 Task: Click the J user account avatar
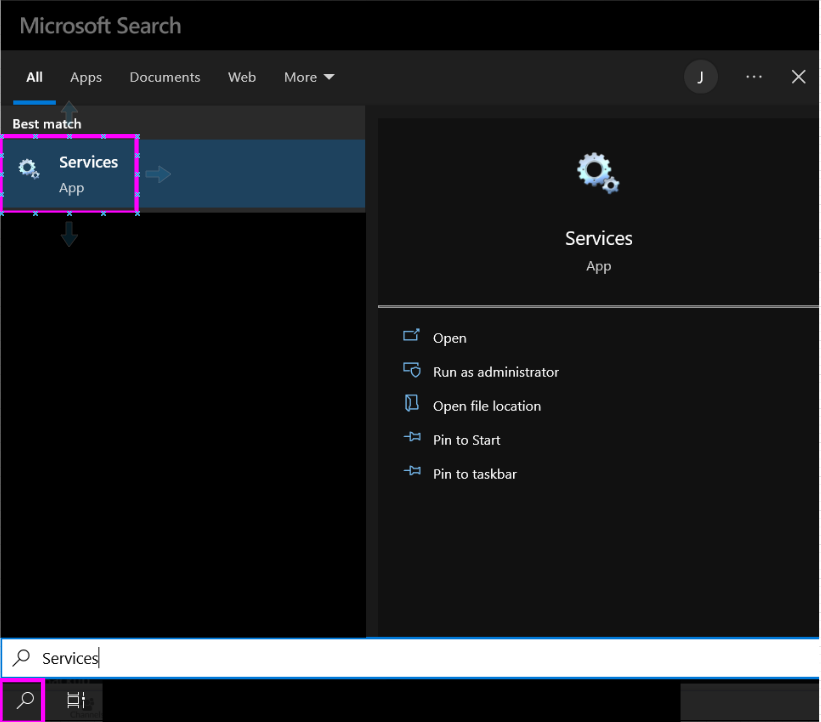tap(701, 77)
